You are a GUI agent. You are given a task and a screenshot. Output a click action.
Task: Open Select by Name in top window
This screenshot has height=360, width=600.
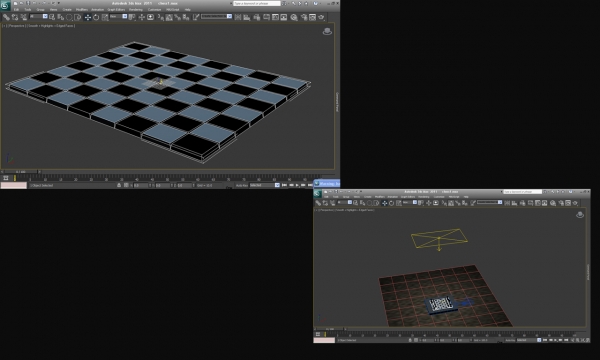[x=60, y=17]
